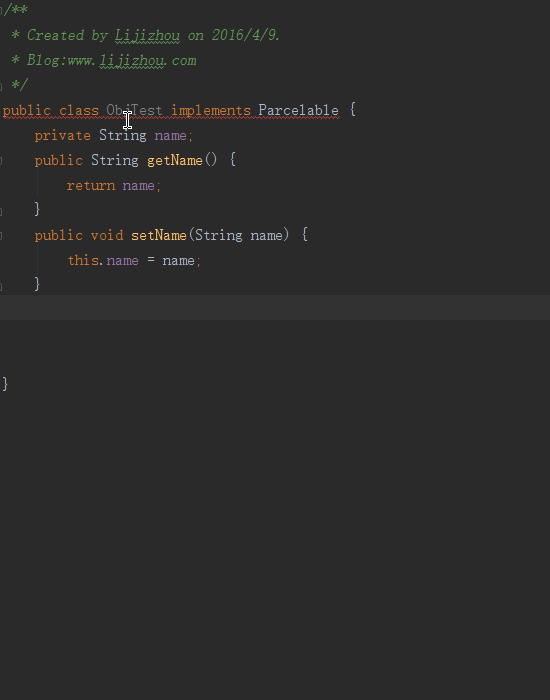Image resolution: width=550 pixels, height=700 pixels.
Task: Click the class keyword
Action: (x=79, y=110)
